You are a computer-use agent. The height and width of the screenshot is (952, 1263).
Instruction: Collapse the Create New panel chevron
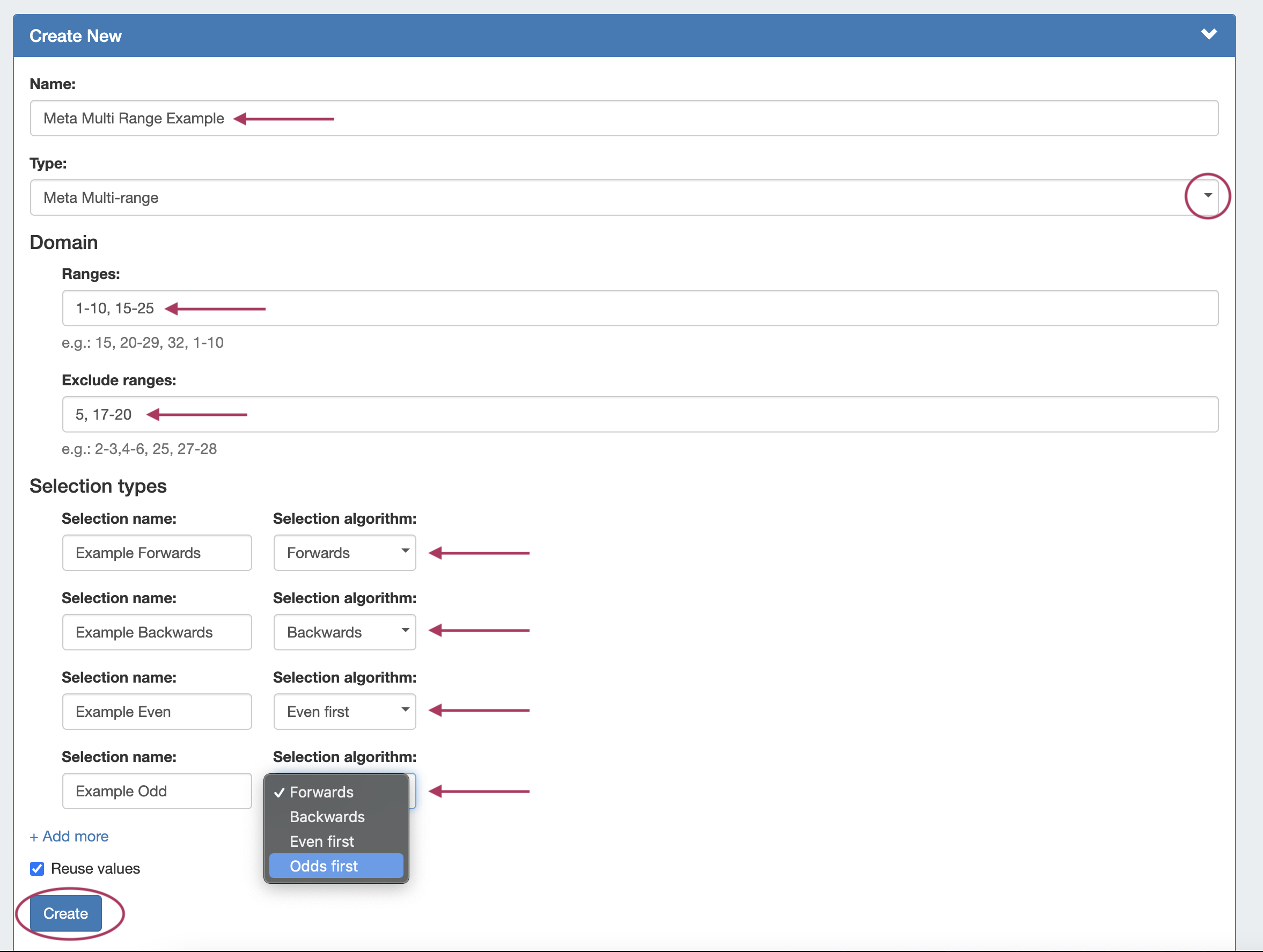coord(1208,34)
